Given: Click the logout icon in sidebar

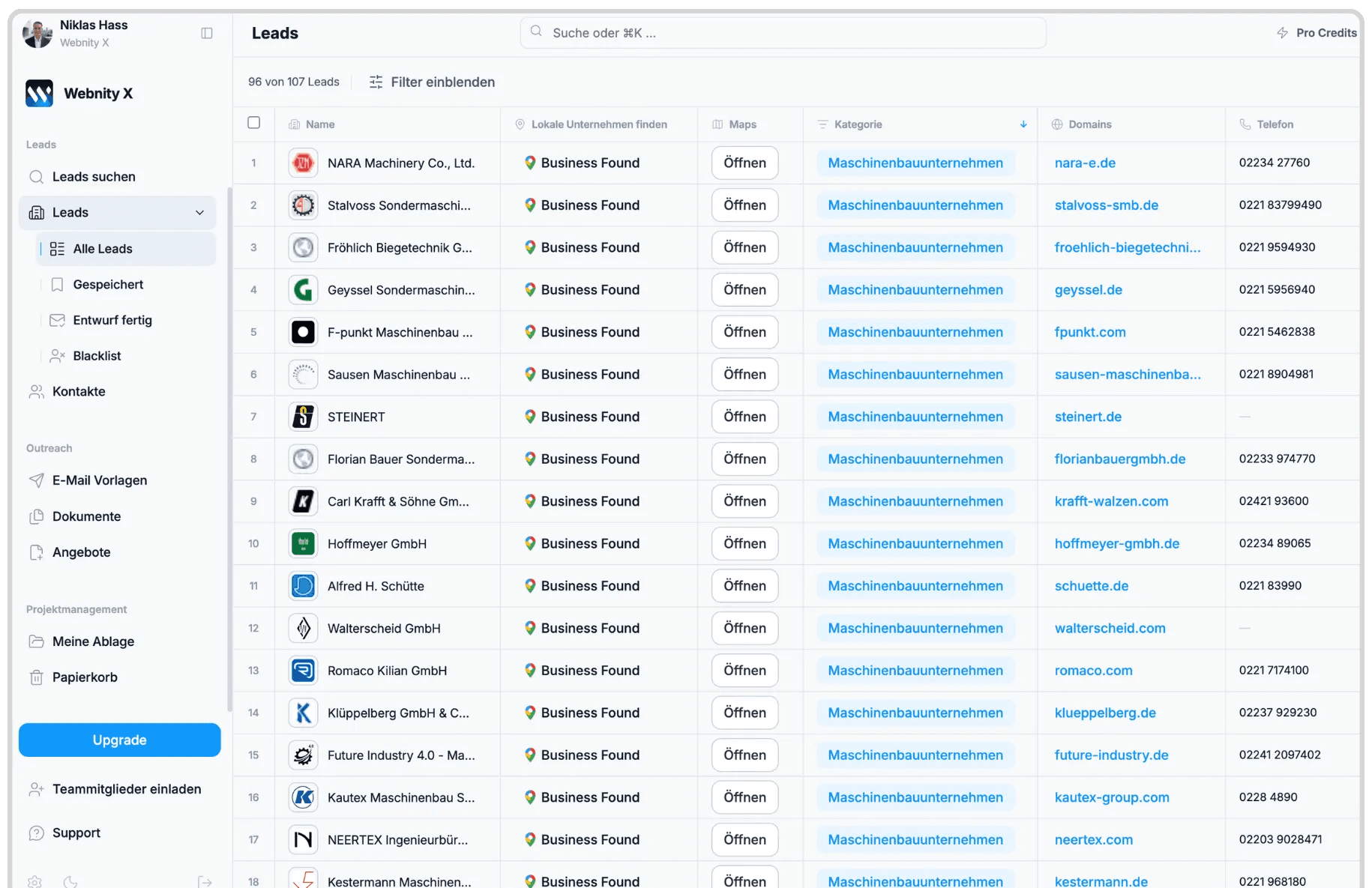Looking at the screenshot, I should [205, 881].
